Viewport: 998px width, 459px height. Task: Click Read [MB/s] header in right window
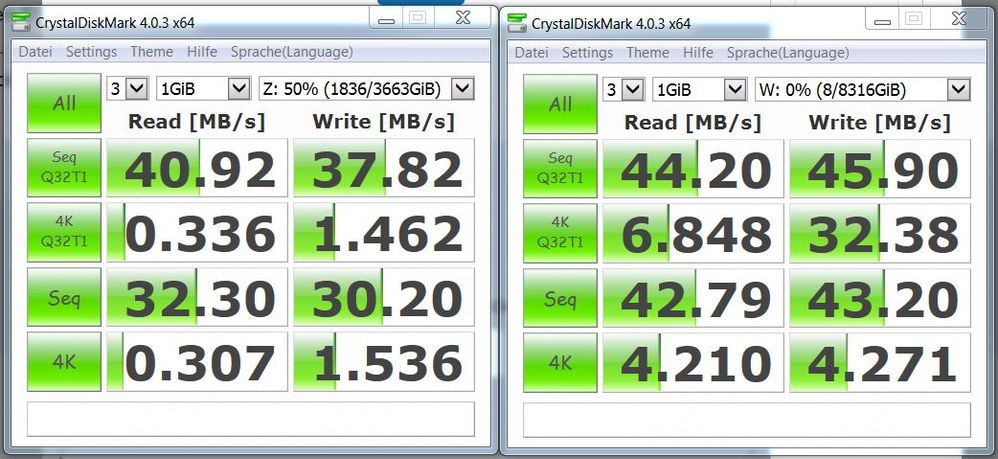(x=692, y=122)
